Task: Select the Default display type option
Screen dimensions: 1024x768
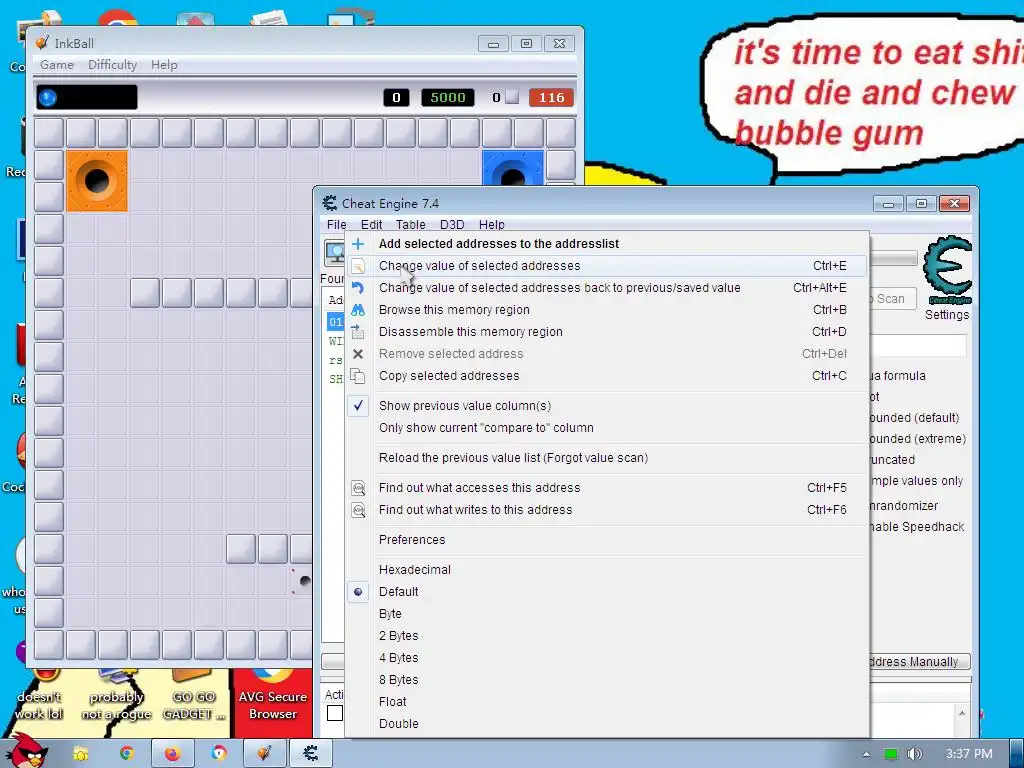Action: click(398, 592)
